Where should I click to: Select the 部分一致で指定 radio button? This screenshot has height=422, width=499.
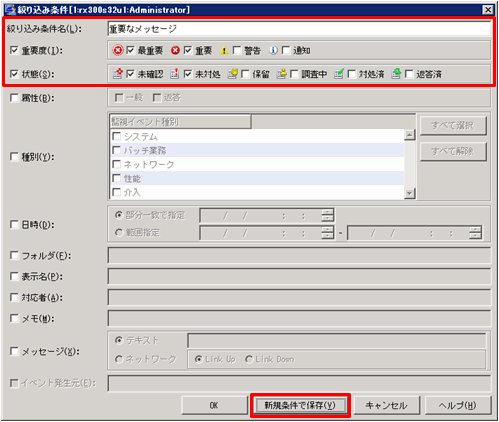coord(118,215)
